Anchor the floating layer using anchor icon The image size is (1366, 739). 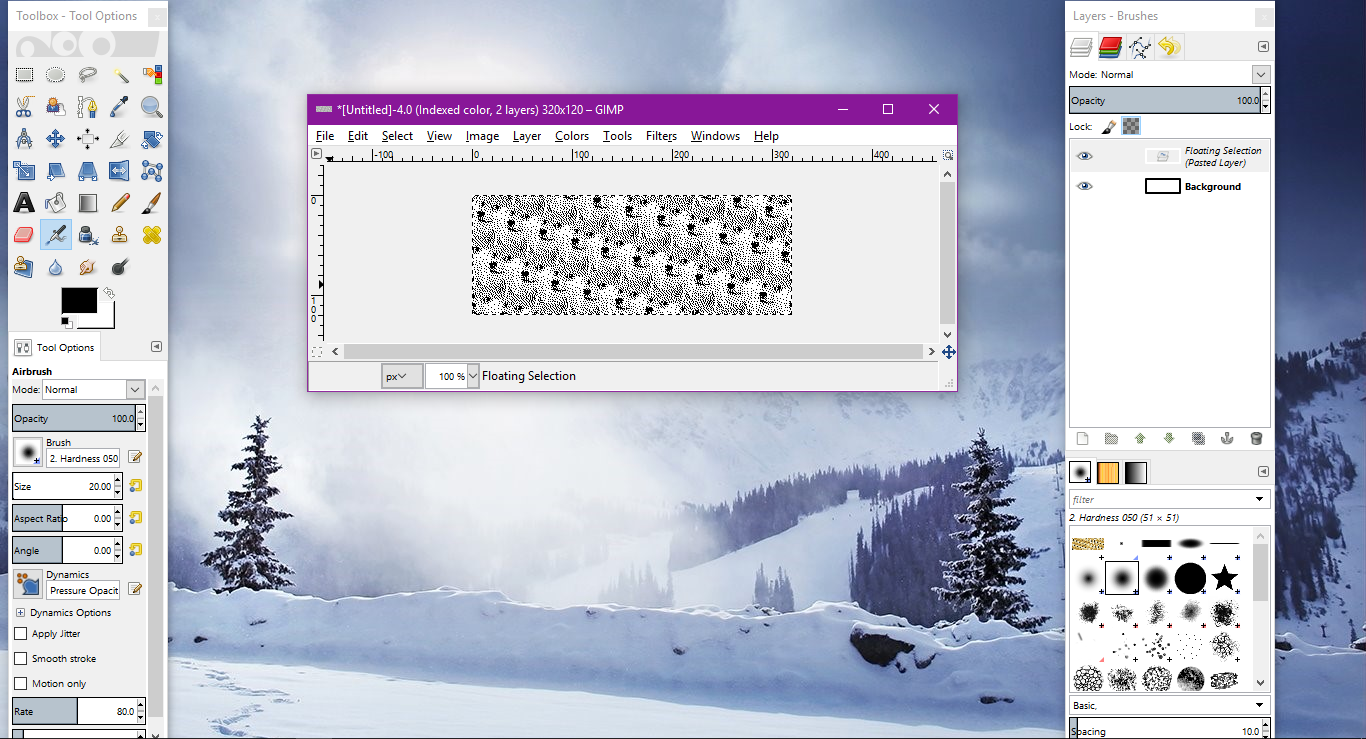1227,439
